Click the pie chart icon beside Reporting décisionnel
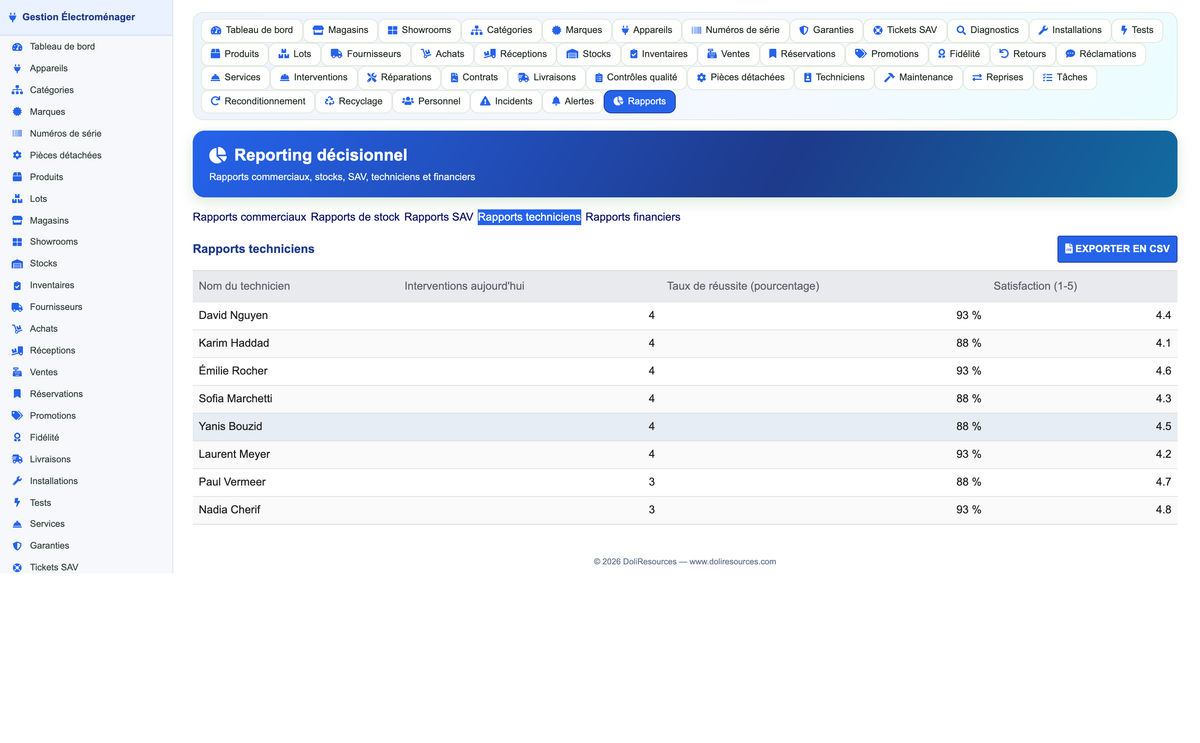This screenshot has height=743, width=1200. 218,155
